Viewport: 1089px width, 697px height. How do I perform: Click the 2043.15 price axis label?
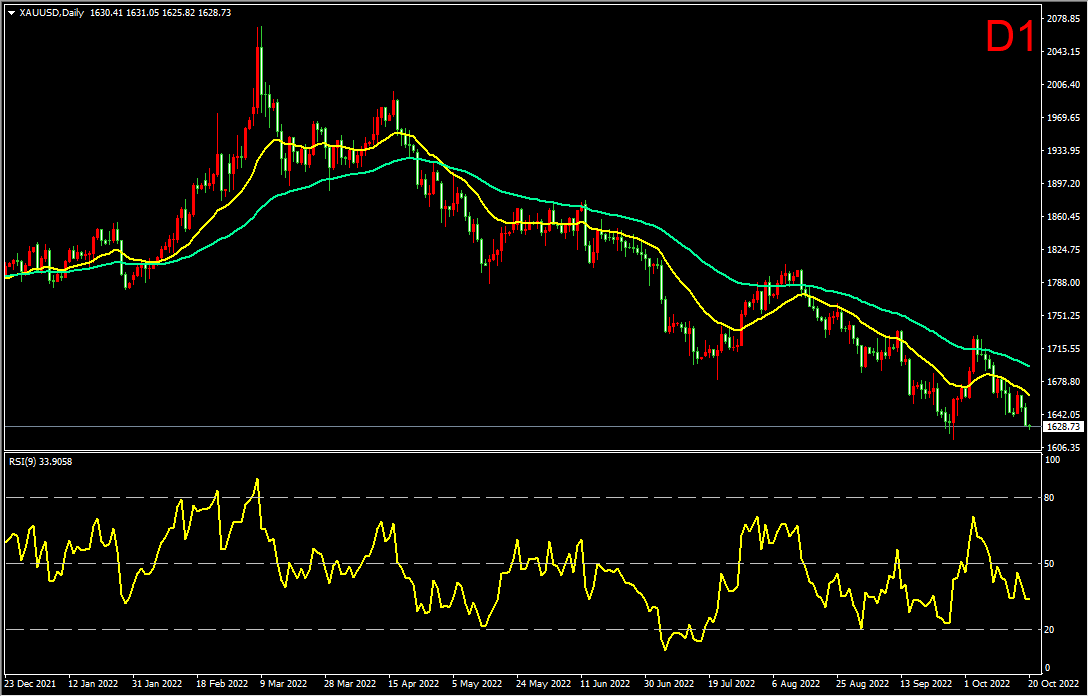pyautogui.click(x=1063, y=52)
